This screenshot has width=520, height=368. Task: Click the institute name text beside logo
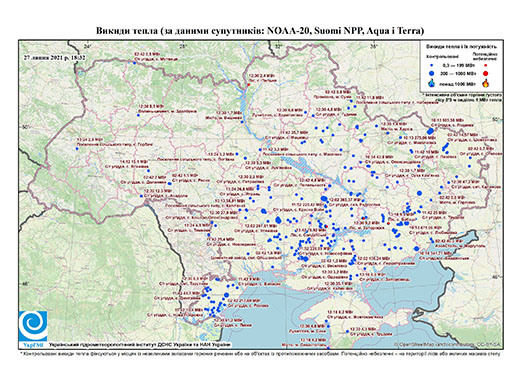coord(139,345)
